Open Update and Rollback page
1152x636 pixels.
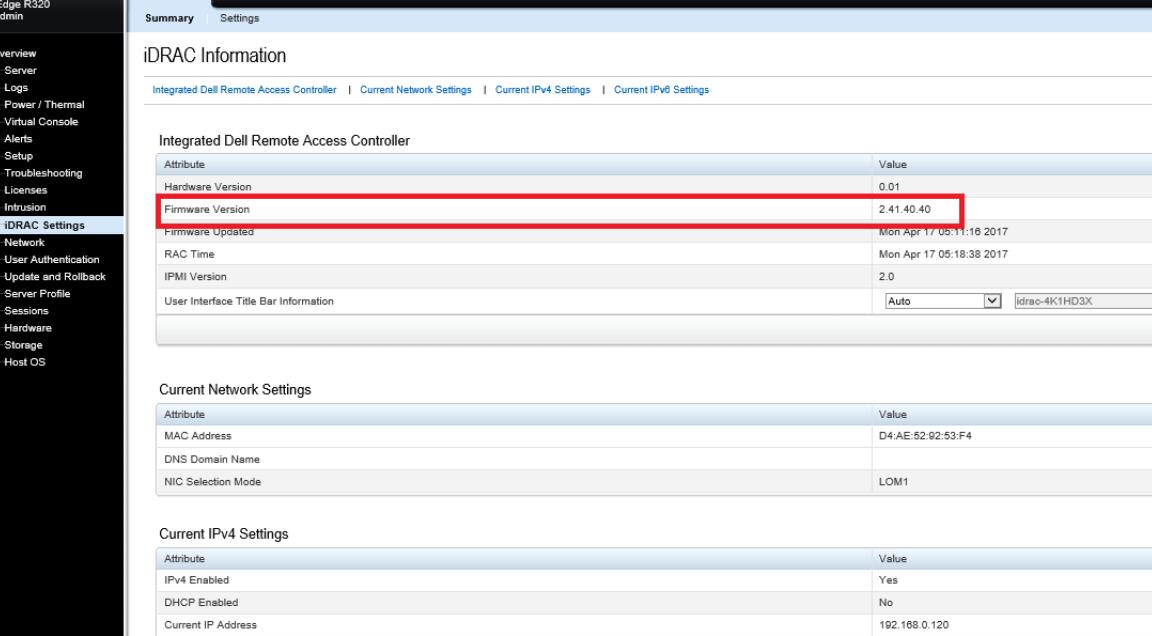55,276
